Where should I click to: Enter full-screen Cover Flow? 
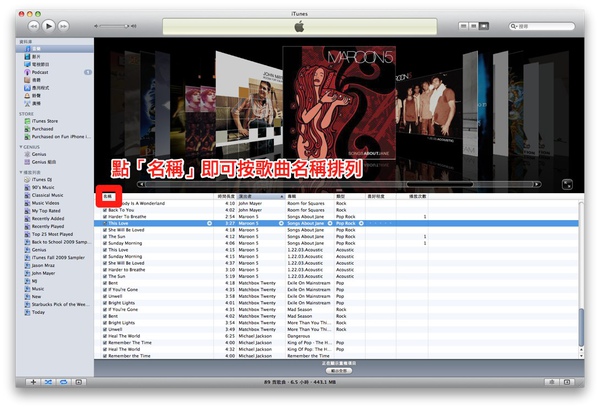(567, 184)
